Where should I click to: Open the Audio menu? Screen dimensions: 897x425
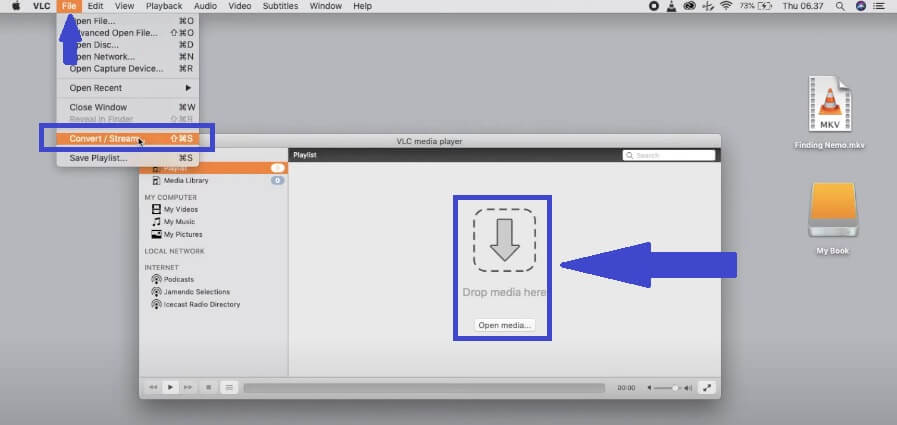[205, 6]
